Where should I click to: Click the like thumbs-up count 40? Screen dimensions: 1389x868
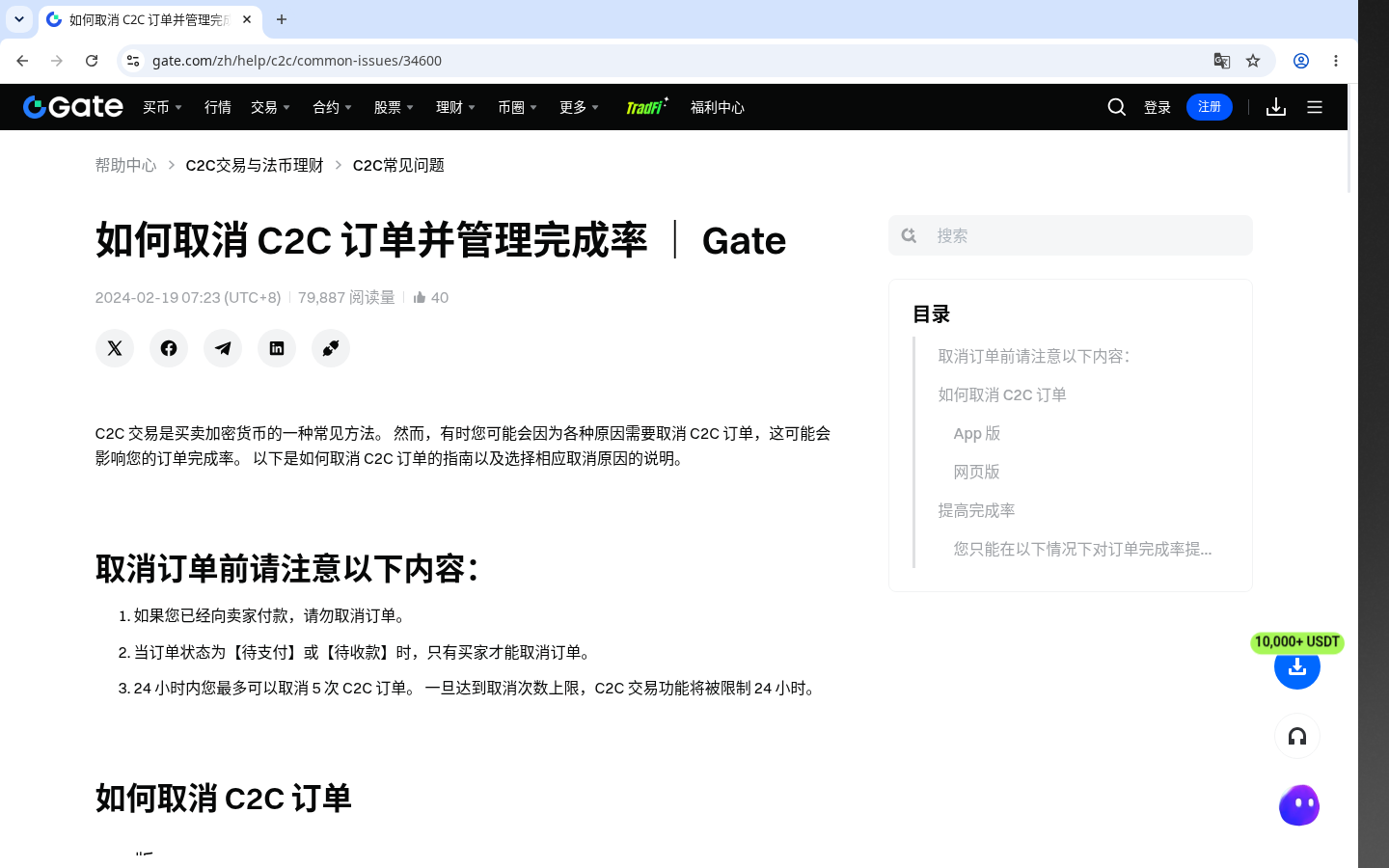(x=431, y=297)
